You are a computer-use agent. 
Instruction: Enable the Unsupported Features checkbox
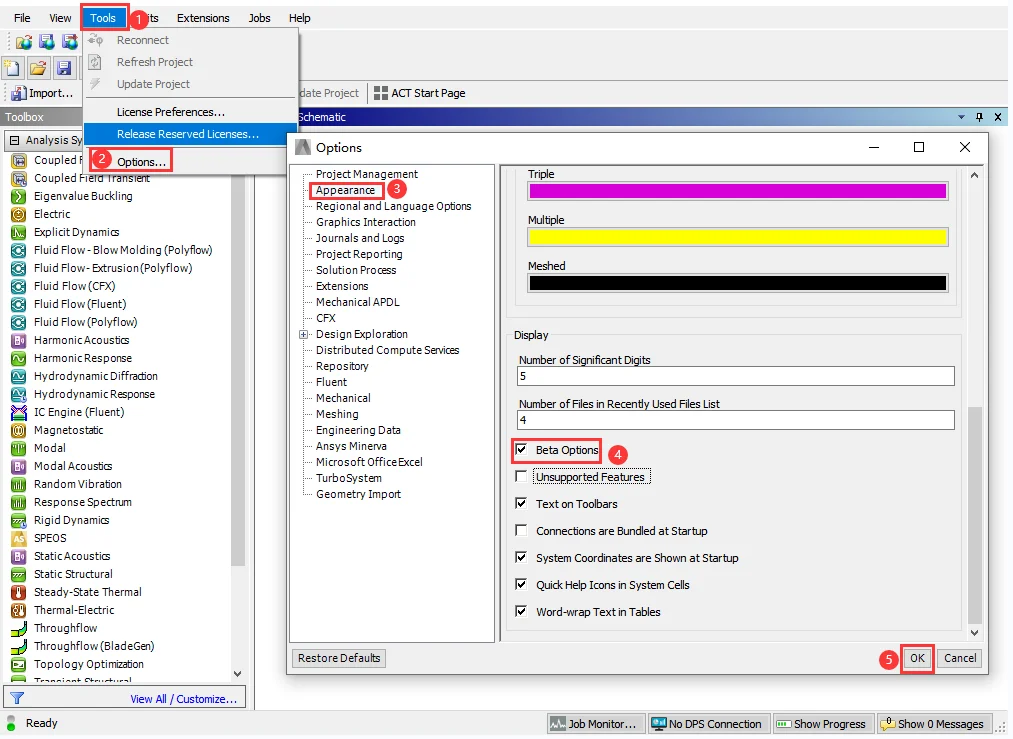(x=521, y=477)
